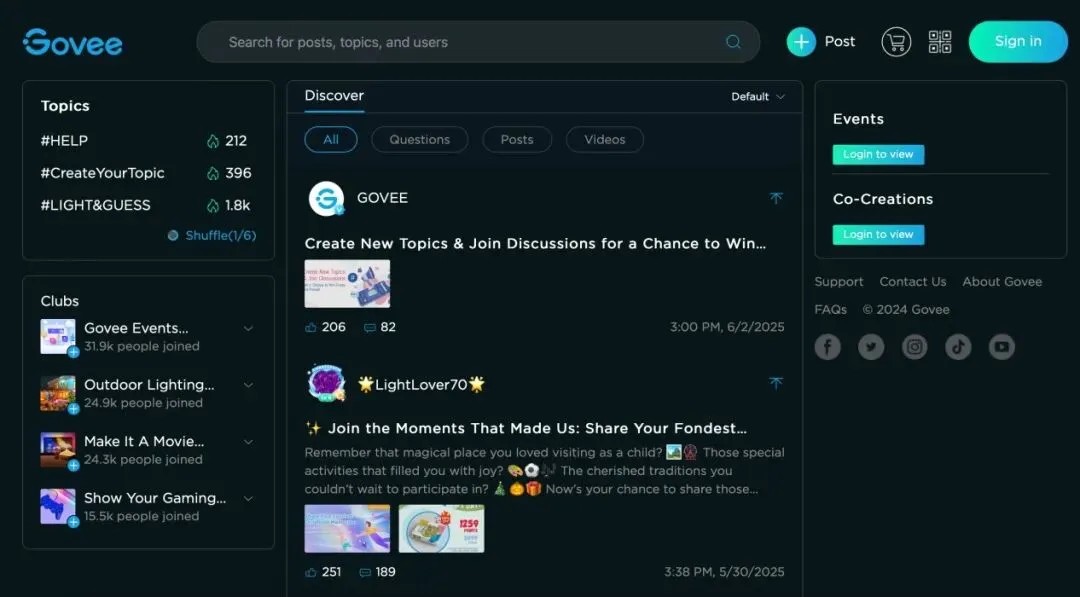Open the YouTube social icon
Viewport: 1080px width, 597px height.
tap(1001, 347)
